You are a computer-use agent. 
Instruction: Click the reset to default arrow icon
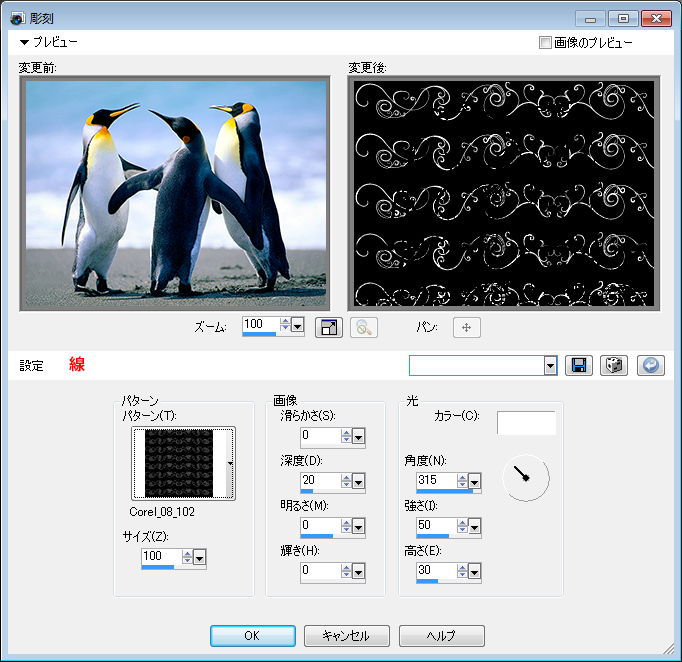click(649, 365)
